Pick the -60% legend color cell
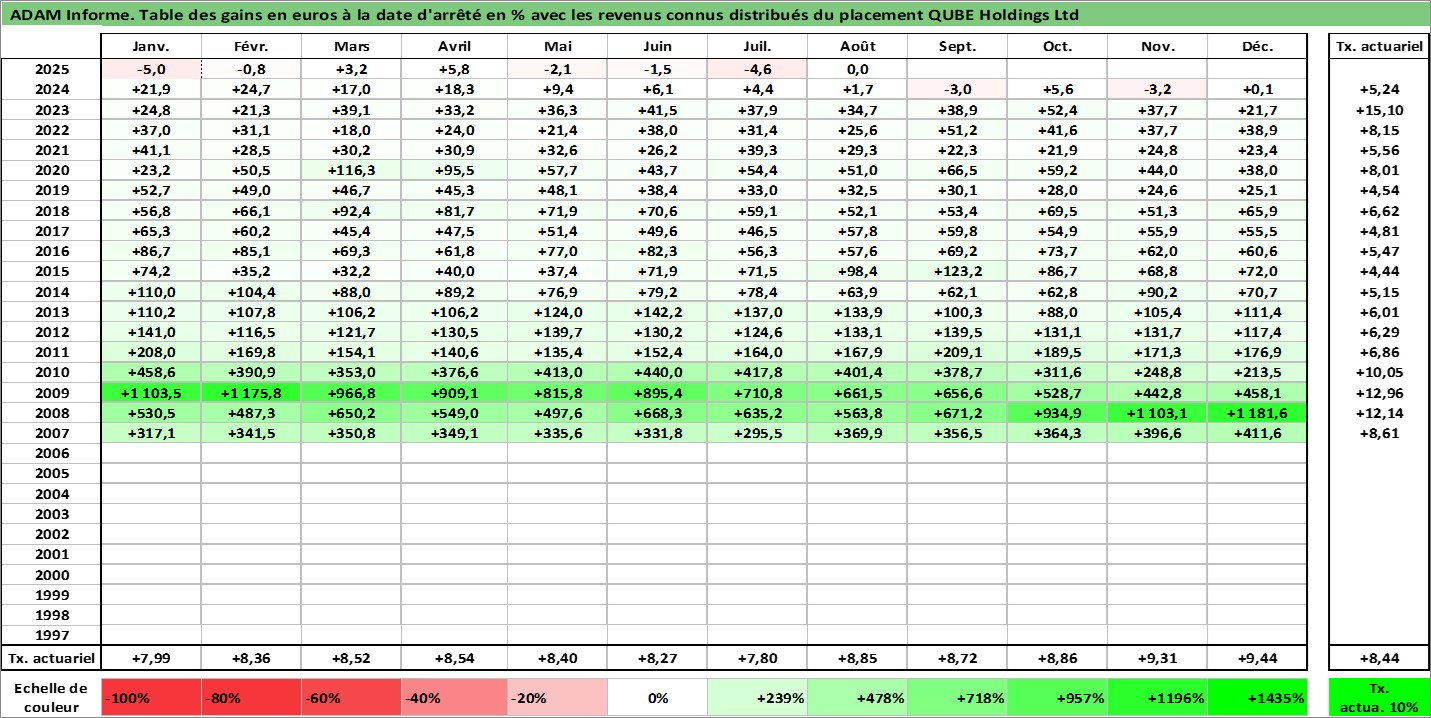 click(x=352, y=697)
